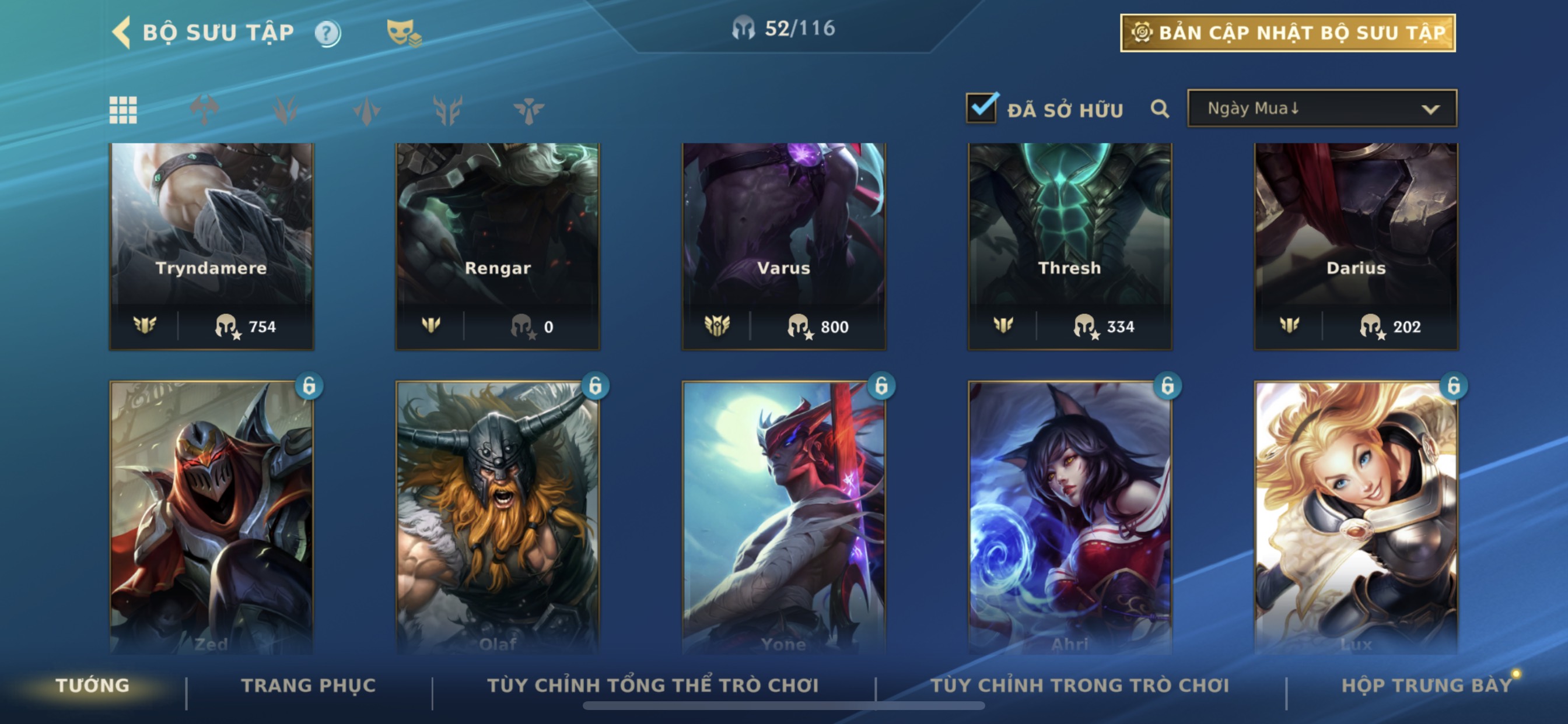Open the Hộp Trưng Bày tab
1568x724 pixels.
point(1426,685)
